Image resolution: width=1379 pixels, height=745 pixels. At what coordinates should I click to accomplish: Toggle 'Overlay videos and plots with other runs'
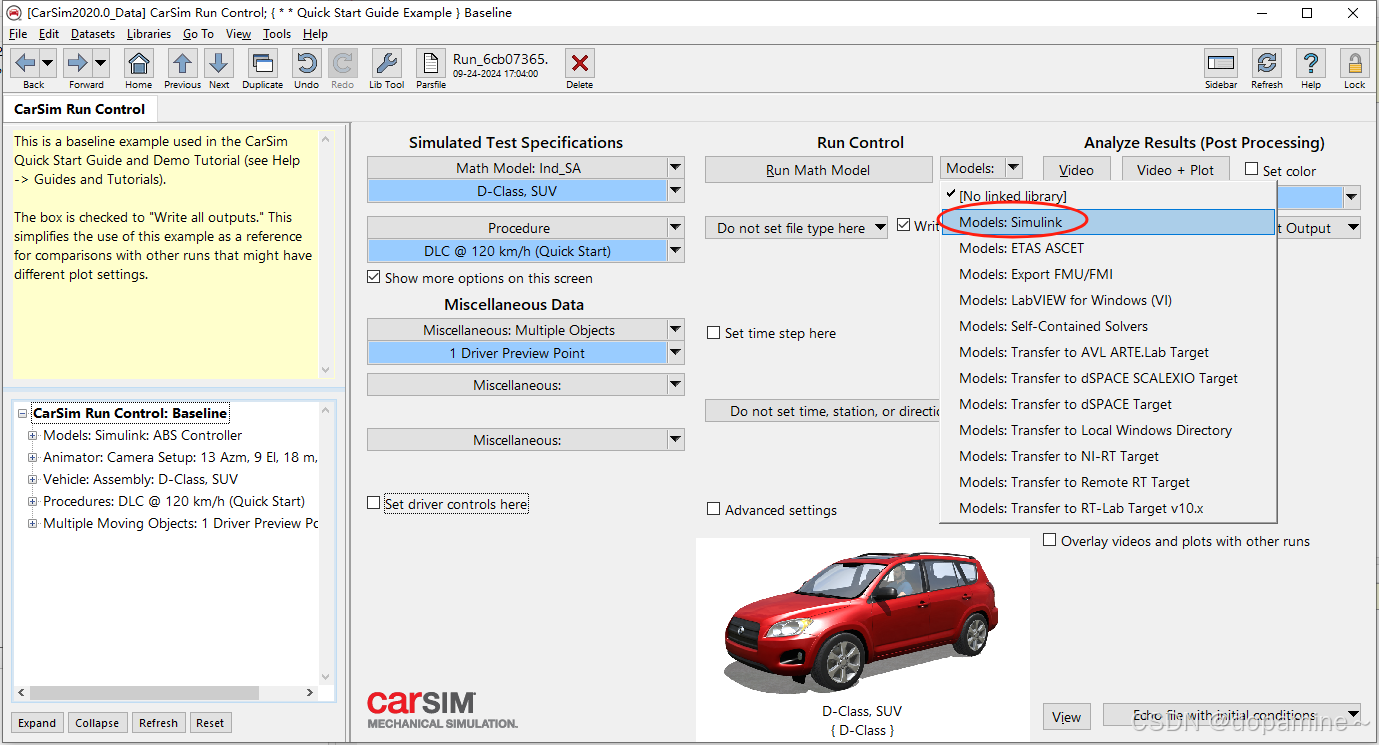tap(1050, 540)
